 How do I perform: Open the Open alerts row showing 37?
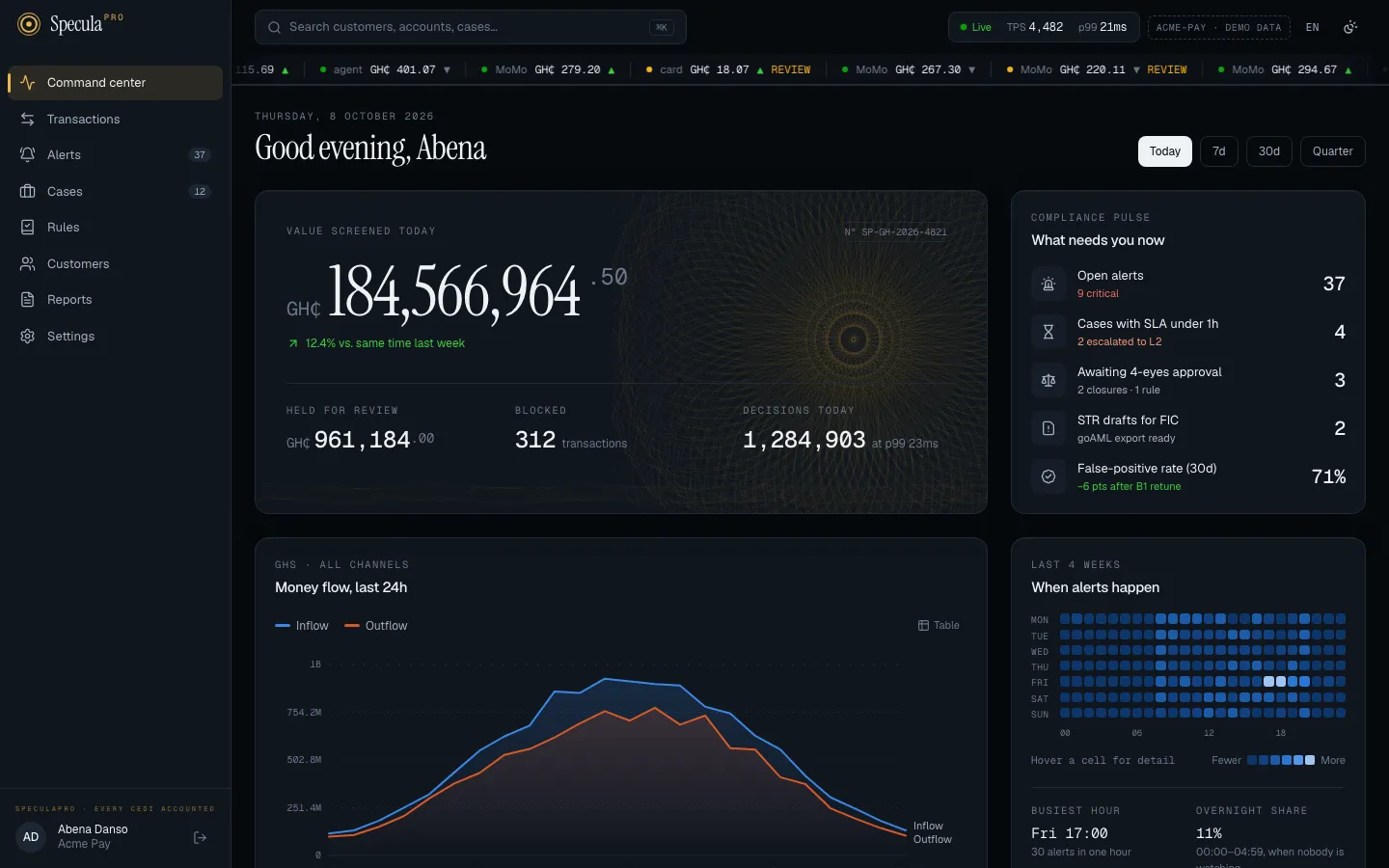(x=1188, y=284)
